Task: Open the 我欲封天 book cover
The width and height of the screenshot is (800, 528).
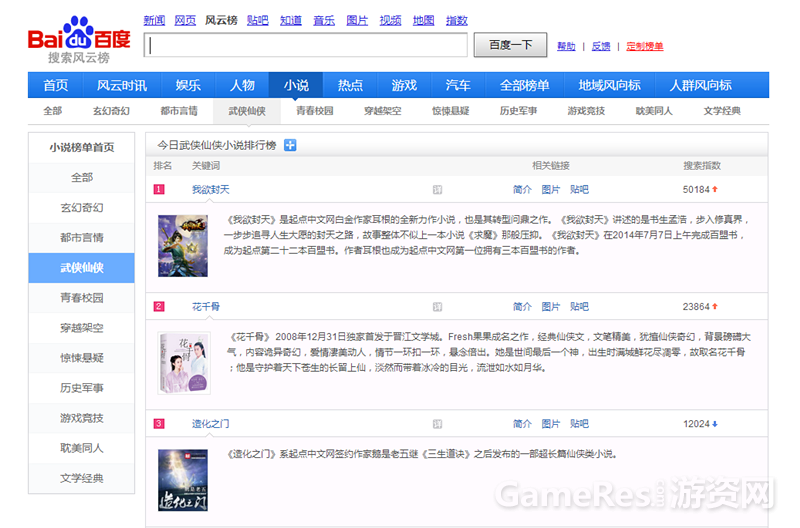Action: coord(183,246)
